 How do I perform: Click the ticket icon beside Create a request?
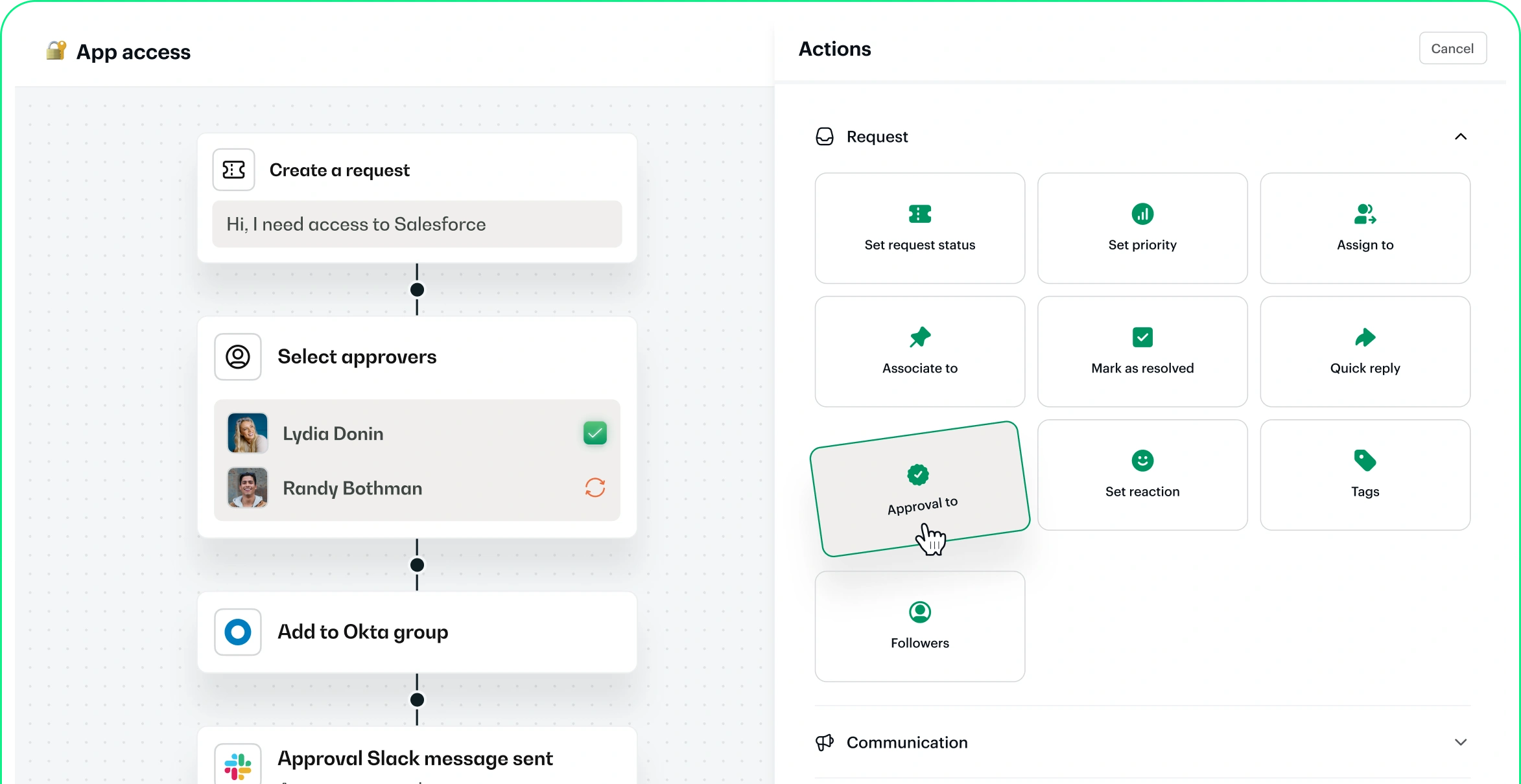pyautogui.click(x=233, y=169)
